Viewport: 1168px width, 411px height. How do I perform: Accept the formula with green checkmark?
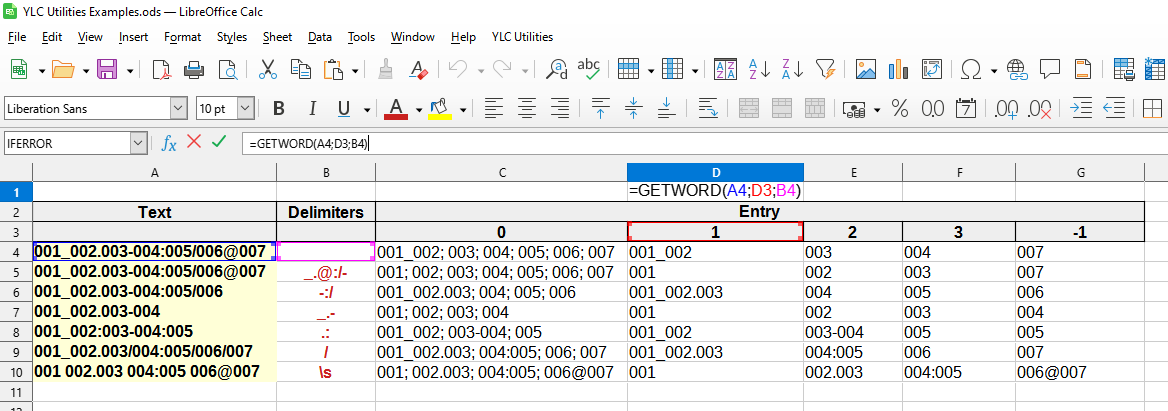(x=218, y=142)
